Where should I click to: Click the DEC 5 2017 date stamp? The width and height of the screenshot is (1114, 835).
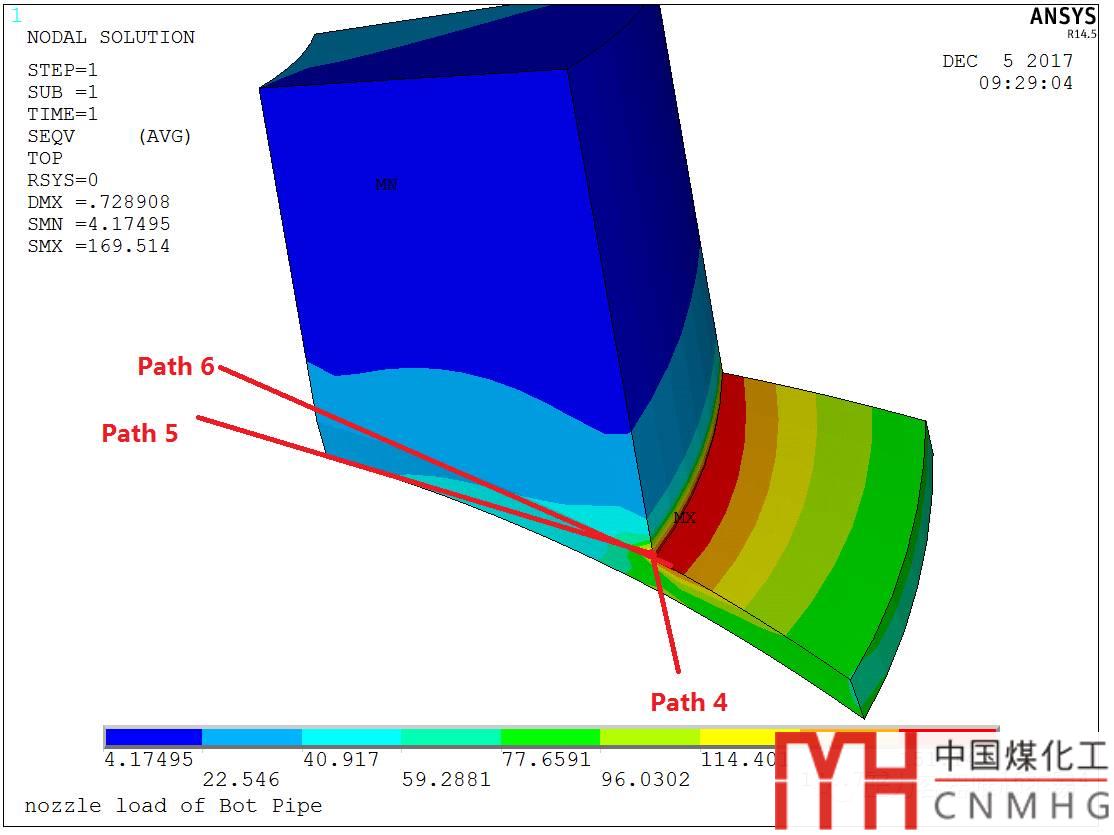(x=1007, y=61)
